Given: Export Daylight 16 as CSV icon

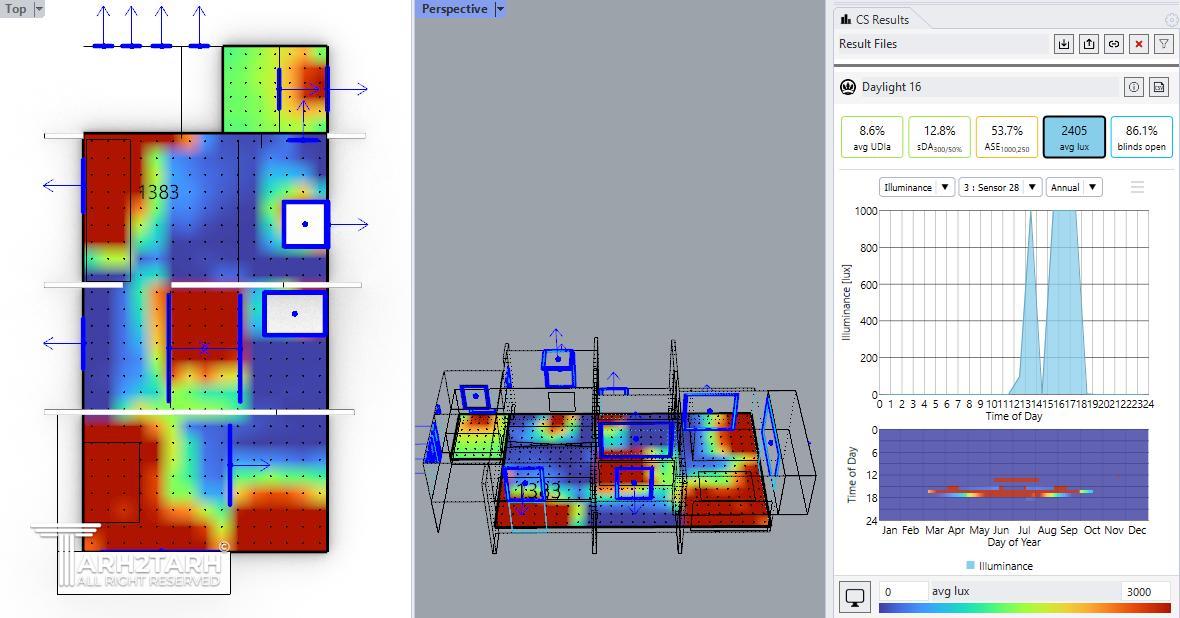Looking at the screenshot, I should tap(1159, 87).
